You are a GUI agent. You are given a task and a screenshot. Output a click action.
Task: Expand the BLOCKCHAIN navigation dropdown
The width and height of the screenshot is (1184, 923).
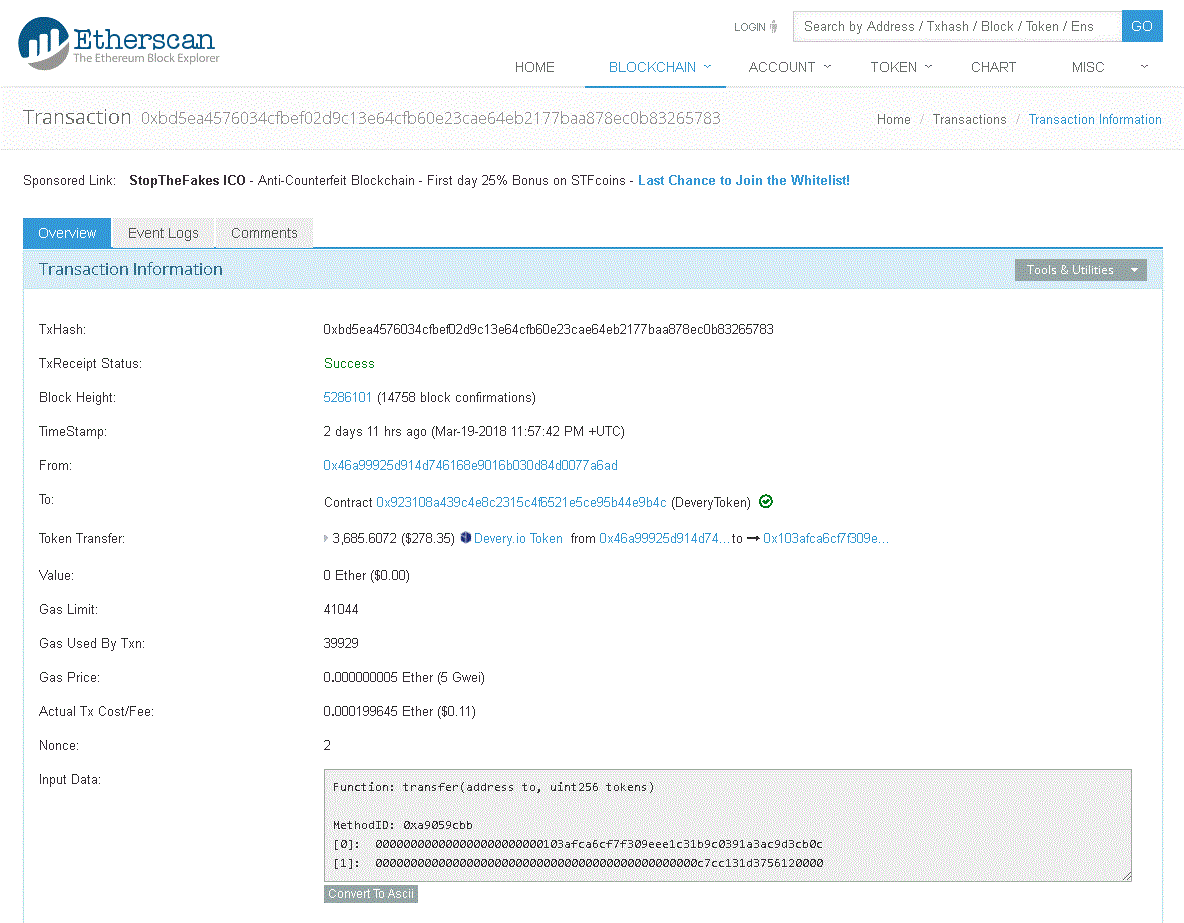pyautogui.click(x=654, y=67)
